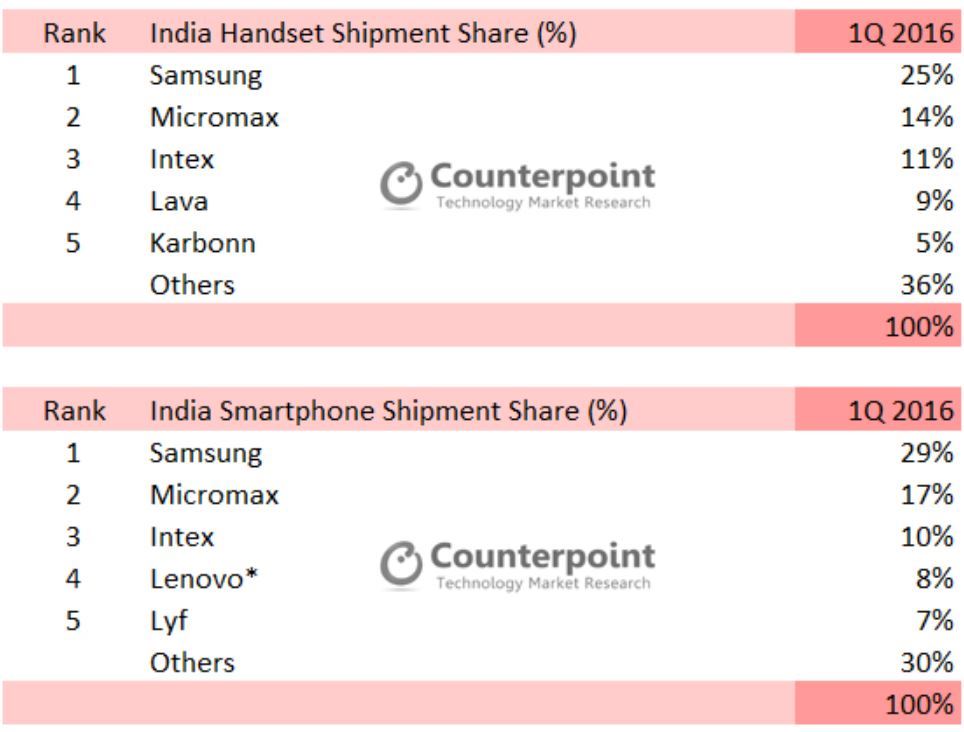Screen dimensions: 964x732
Task: Select the Lava brand cell
Action: 179,201
